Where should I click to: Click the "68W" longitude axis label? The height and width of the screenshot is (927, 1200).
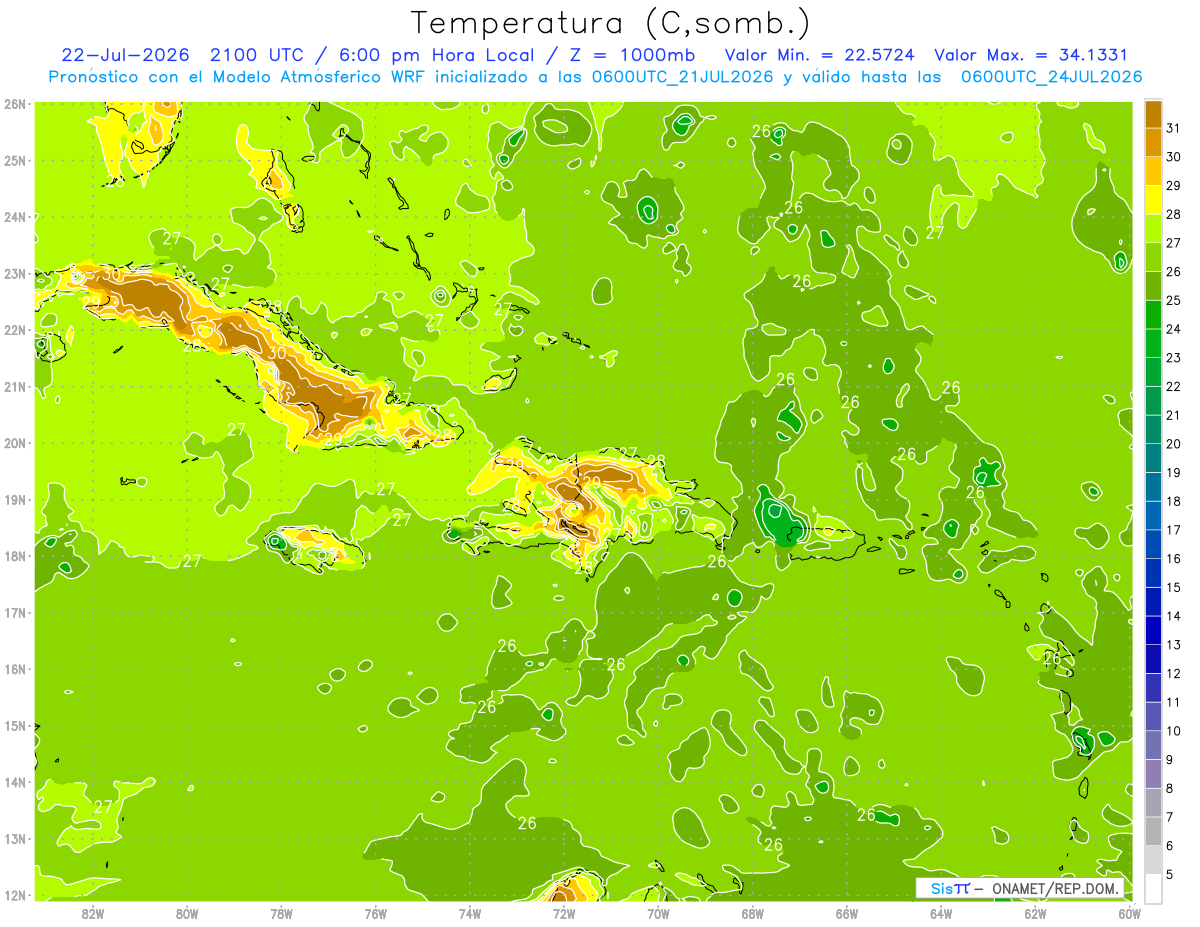tap(752, 914)
